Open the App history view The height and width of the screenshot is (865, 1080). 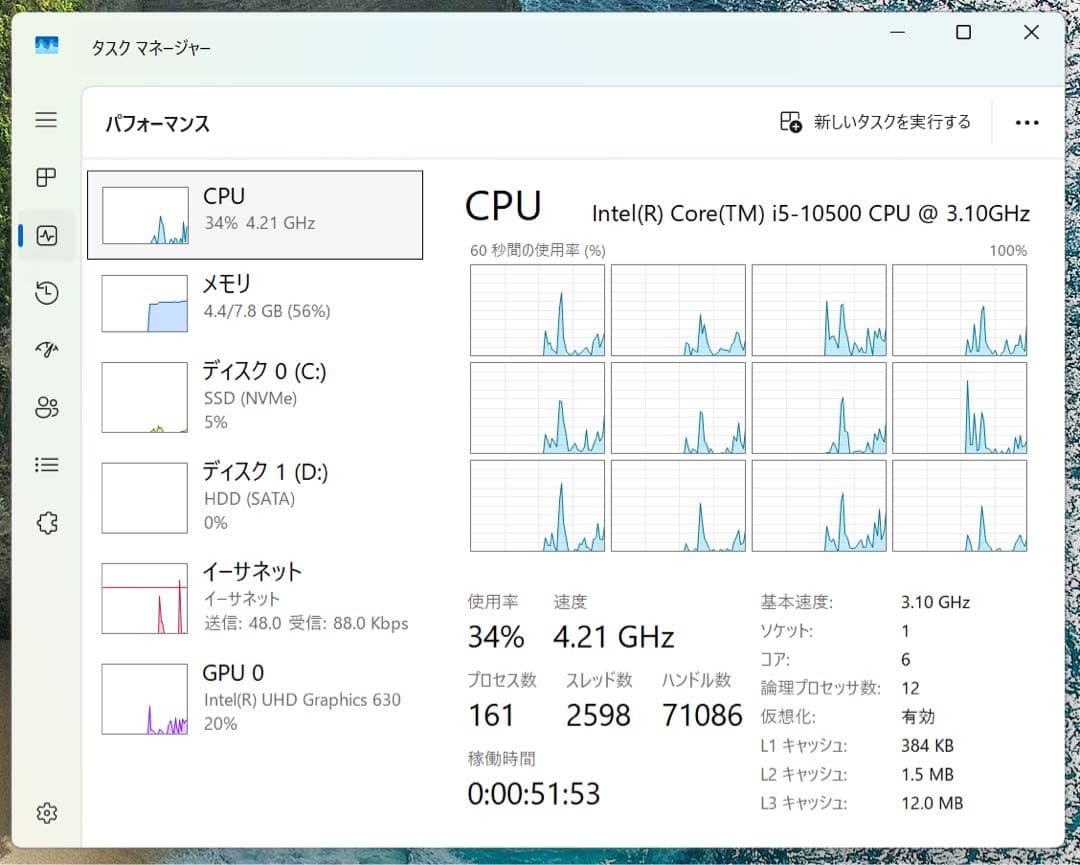point(46,293)
